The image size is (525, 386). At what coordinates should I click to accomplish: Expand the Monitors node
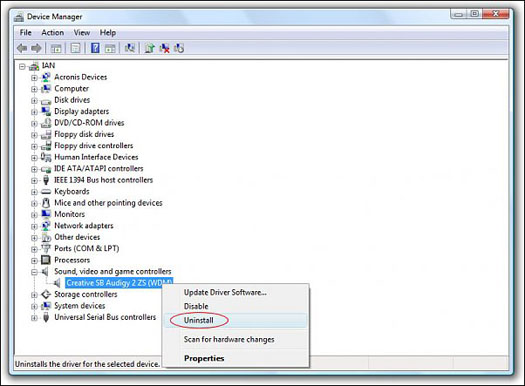coord(34,215)
